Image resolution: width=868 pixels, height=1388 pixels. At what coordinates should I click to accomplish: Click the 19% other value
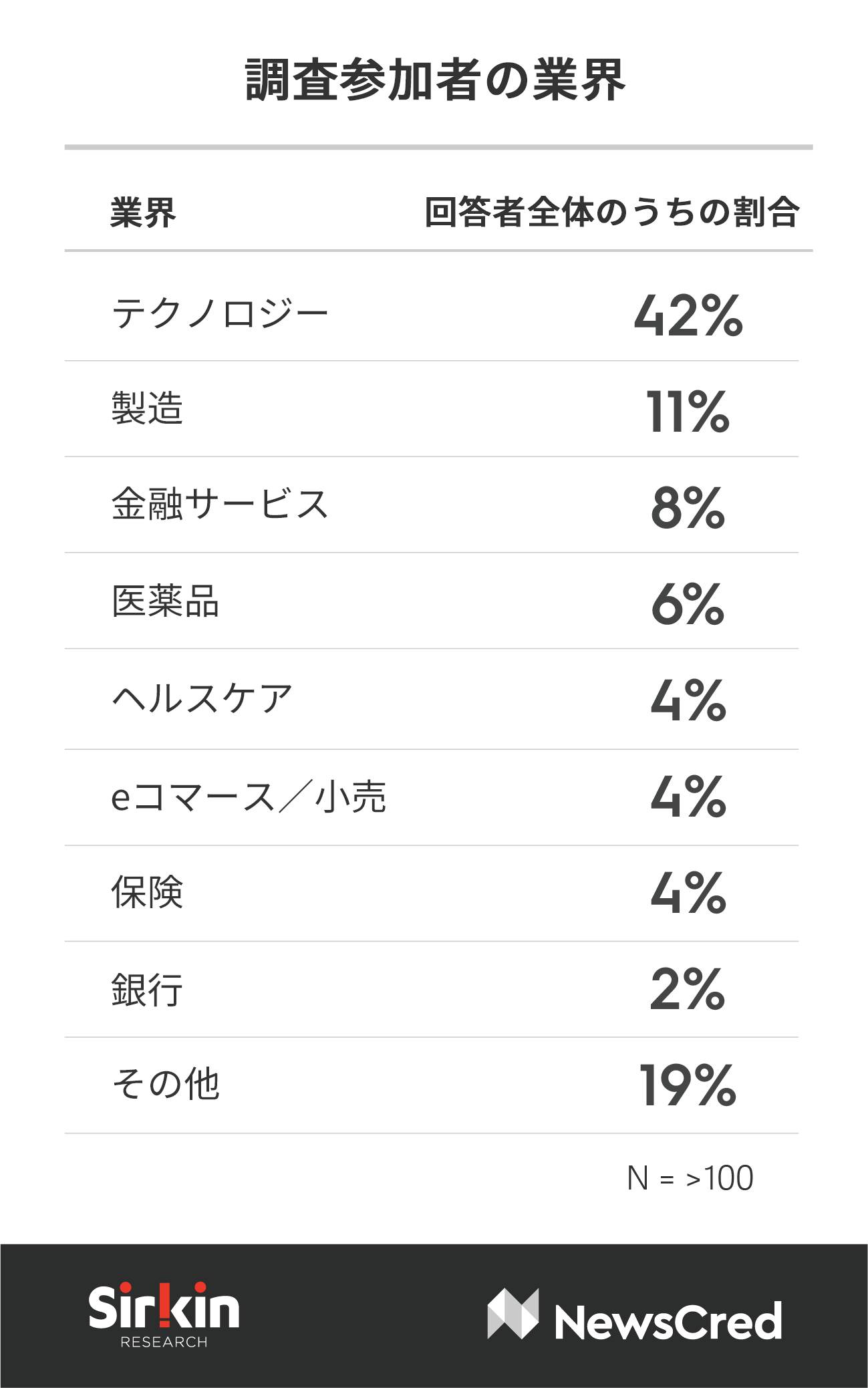pyautogui.click(x=688, y=1085)
